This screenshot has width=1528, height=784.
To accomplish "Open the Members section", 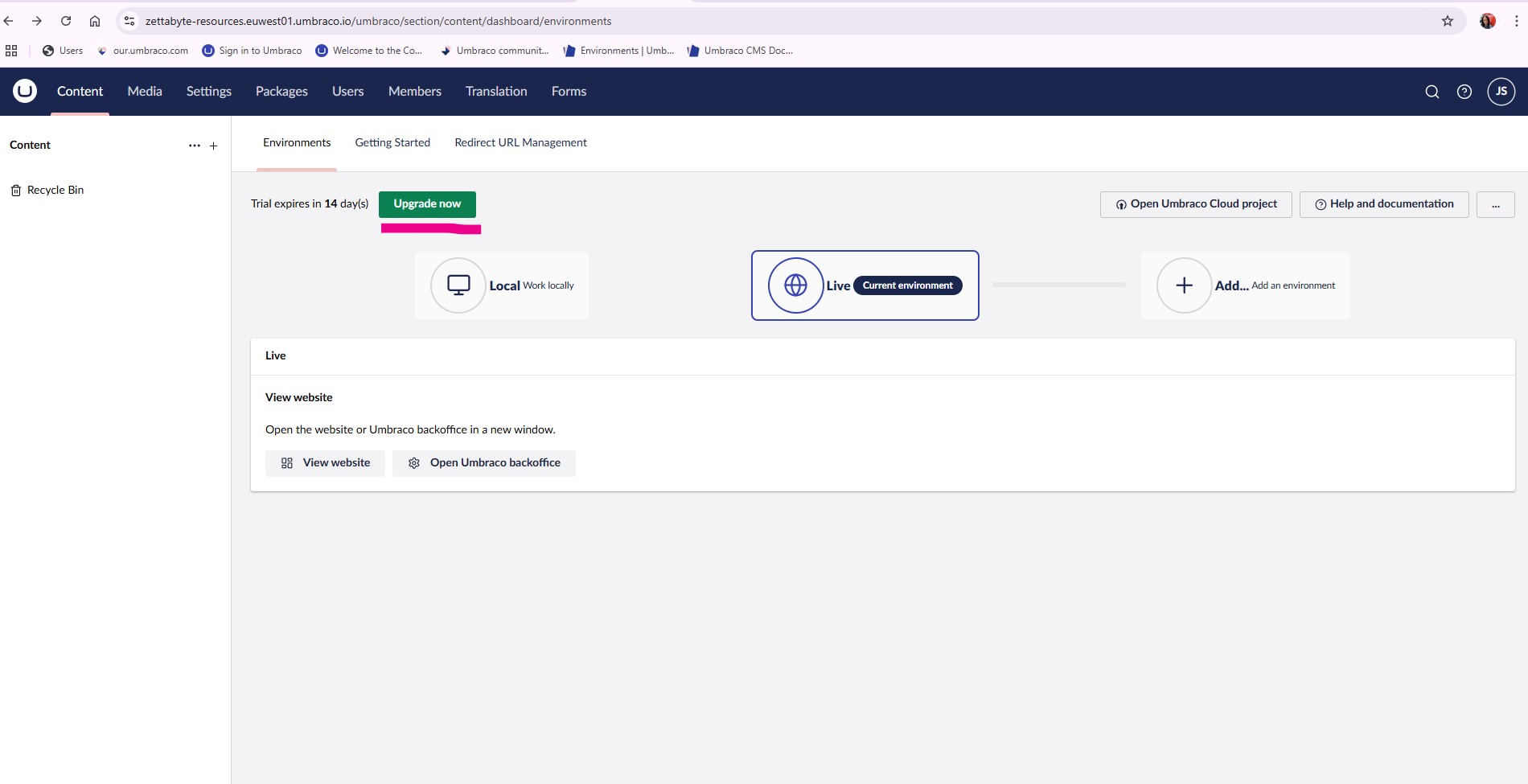I will click(x=415, y=92).
